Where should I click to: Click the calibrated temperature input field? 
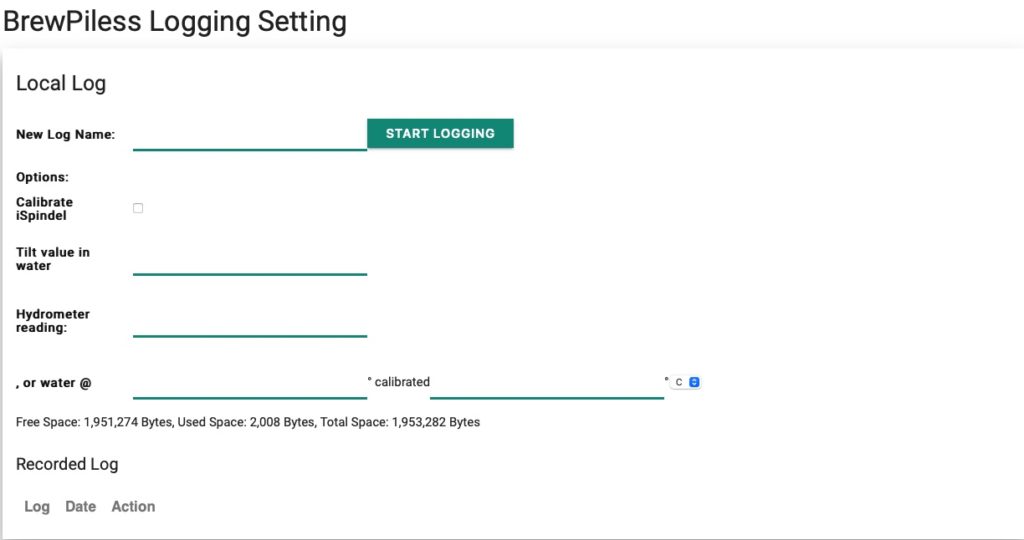coord(547,384)
